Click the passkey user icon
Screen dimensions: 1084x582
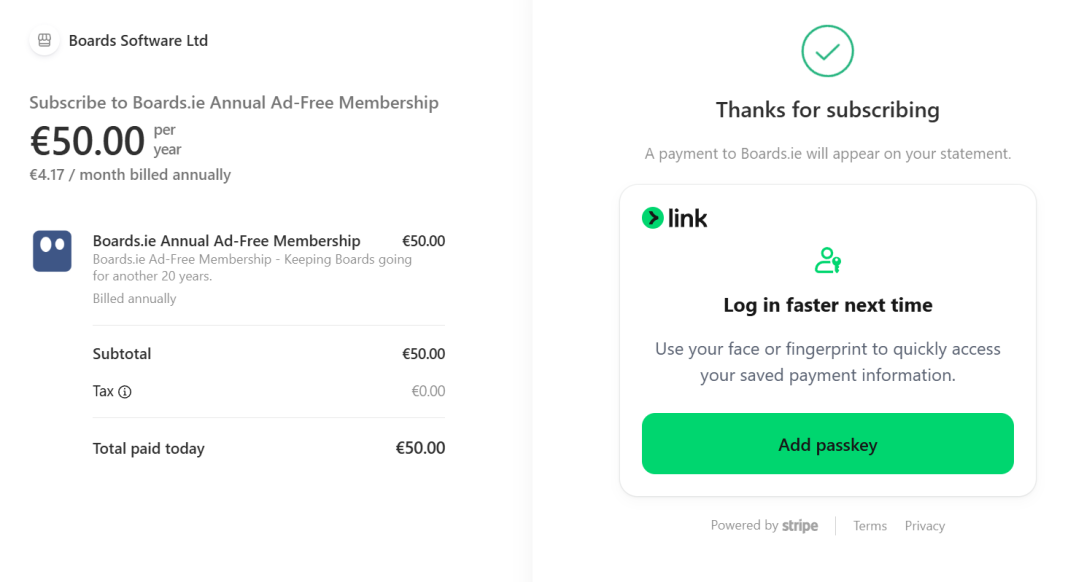point(828,261)
